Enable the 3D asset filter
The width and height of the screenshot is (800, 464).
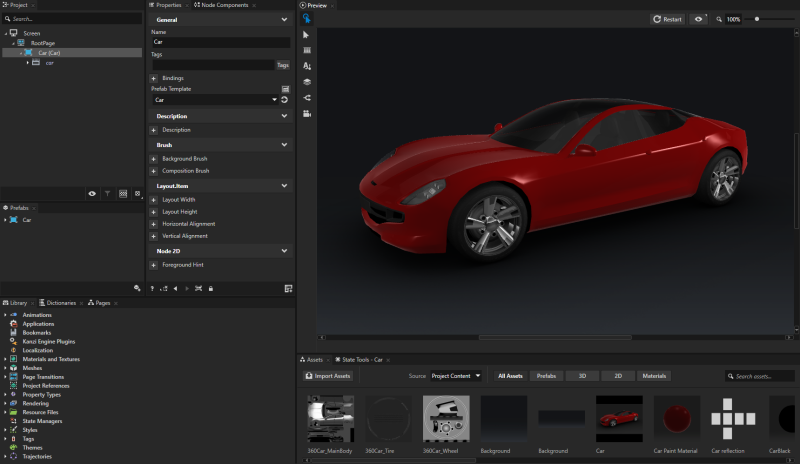point(580,376)
